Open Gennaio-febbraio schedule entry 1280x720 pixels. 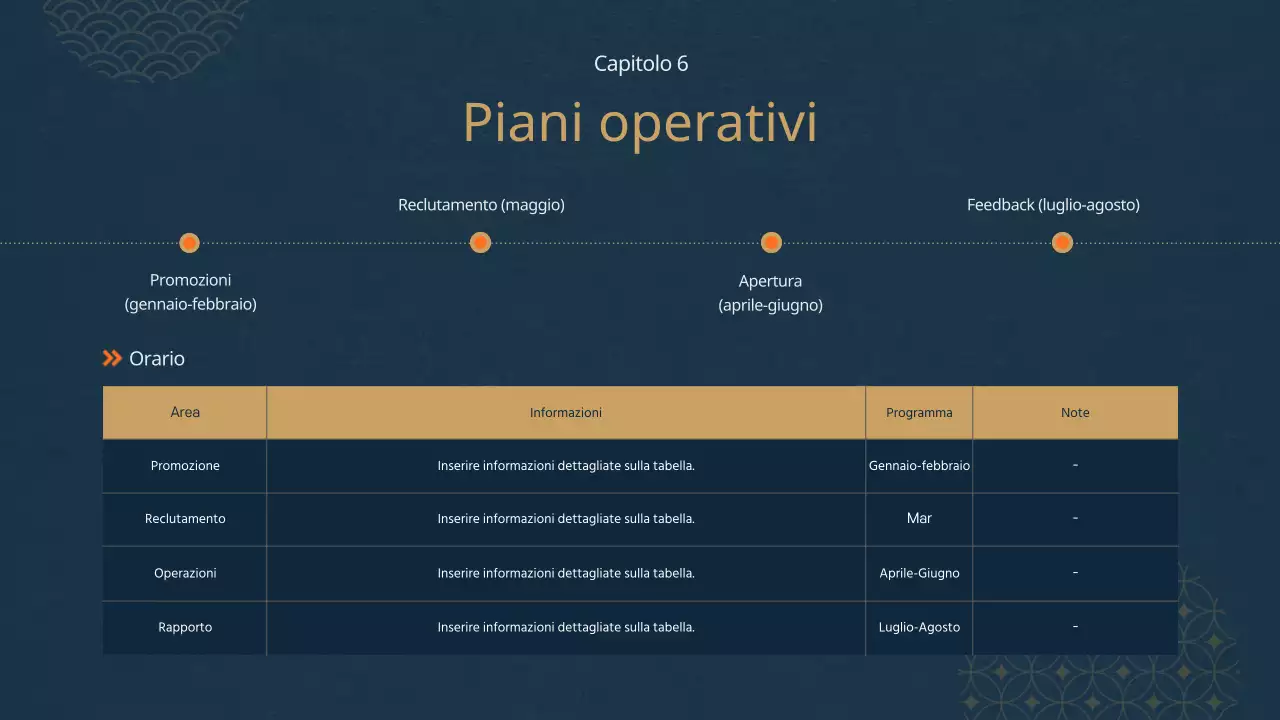point(919,465)
